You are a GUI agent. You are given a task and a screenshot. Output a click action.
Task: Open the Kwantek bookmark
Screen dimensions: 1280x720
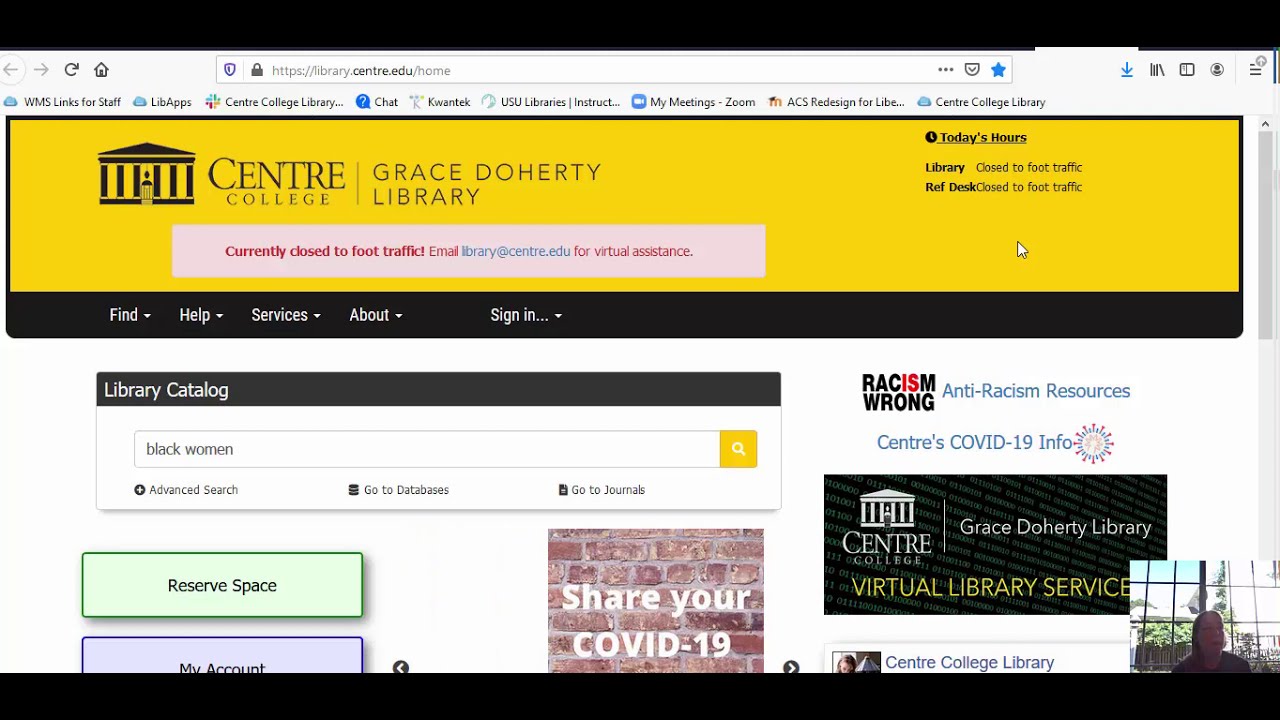439,102
